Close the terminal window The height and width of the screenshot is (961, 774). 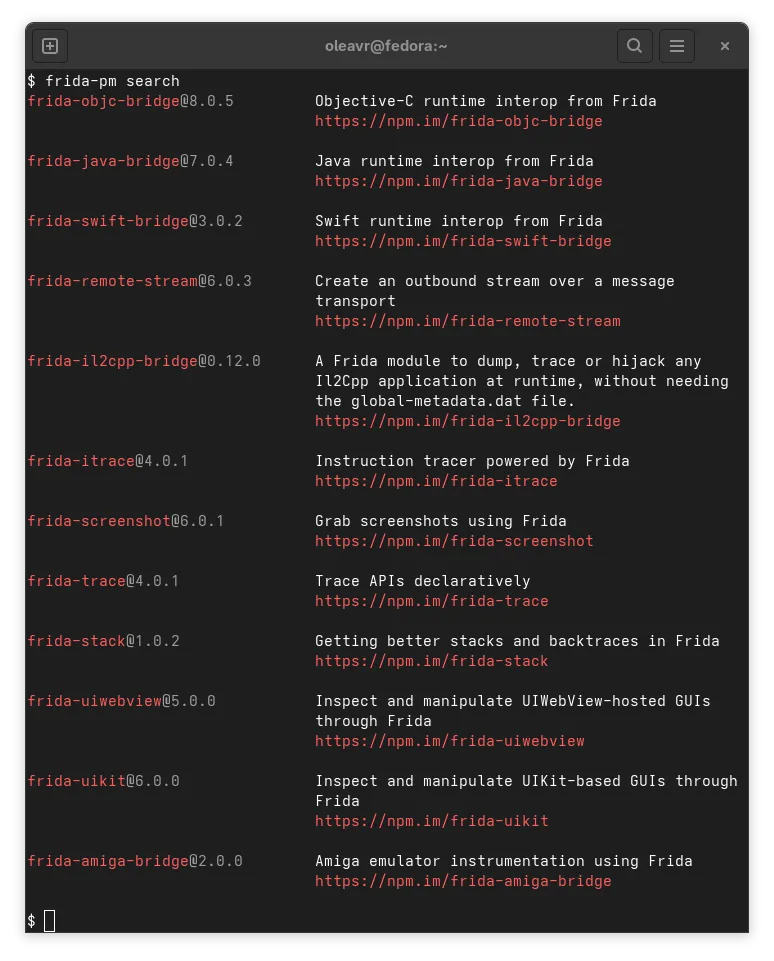[725, 45]
